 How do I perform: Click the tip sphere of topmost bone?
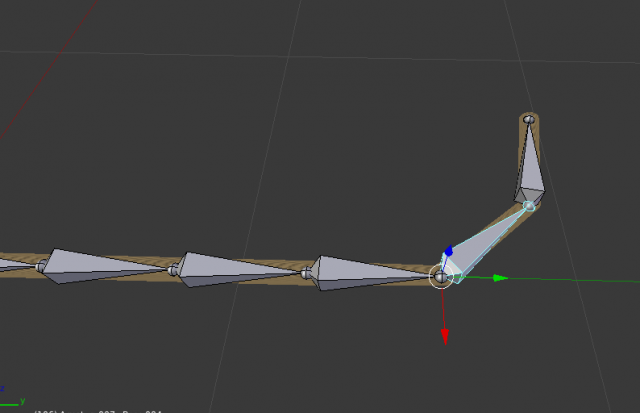coord(528,119)
